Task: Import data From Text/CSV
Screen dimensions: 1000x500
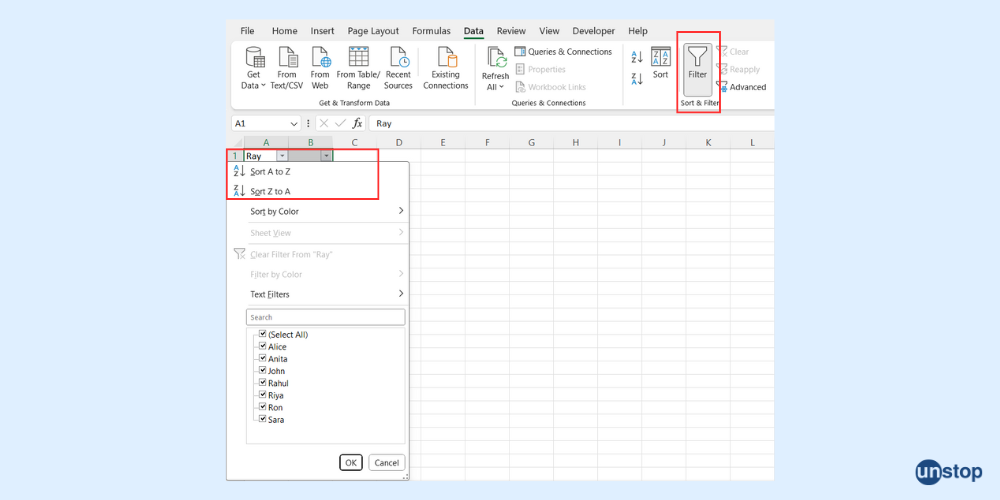Action: (287, 68)
